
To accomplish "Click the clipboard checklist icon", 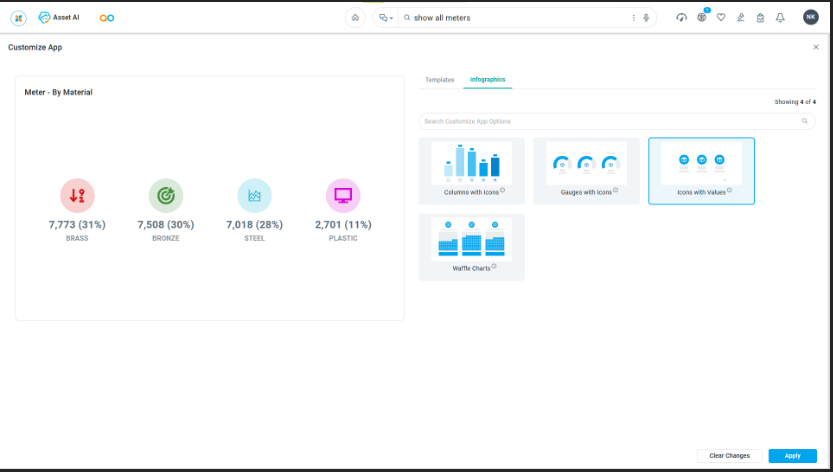I will [x=760, y=18].
